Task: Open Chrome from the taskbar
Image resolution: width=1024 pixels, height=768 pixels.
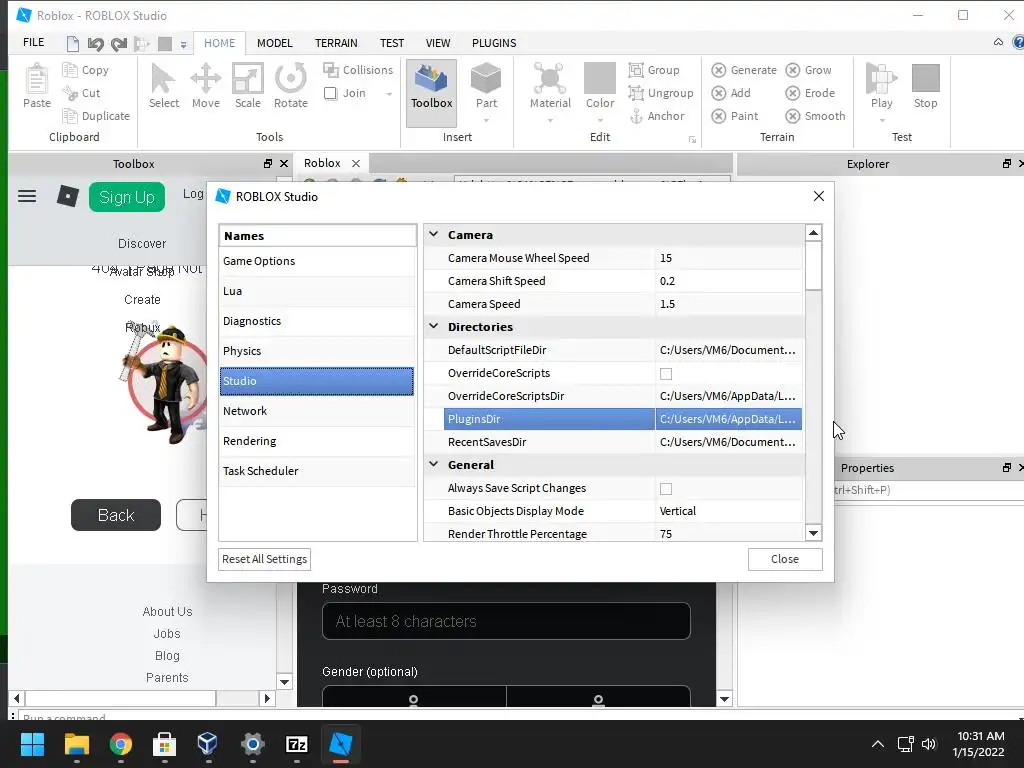Action: 120,744
